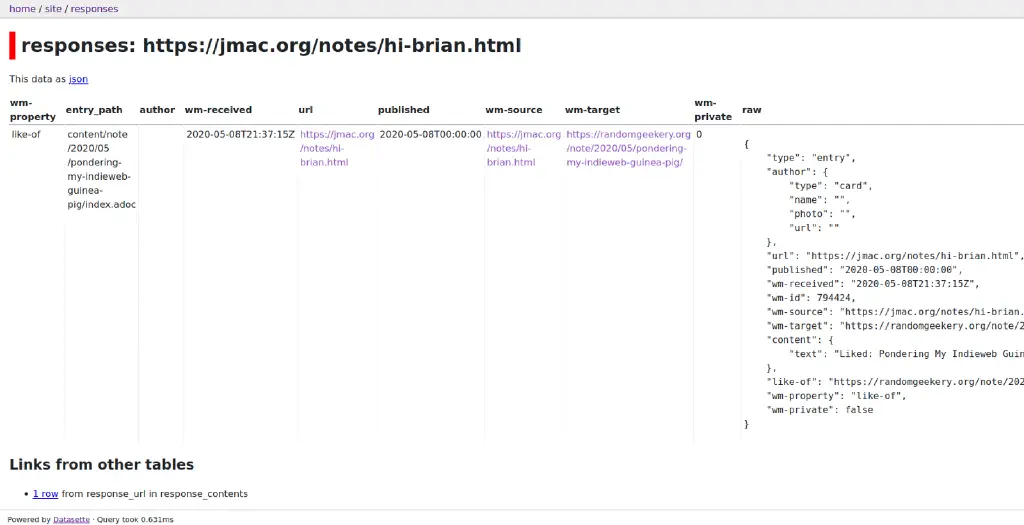The height and width of the screenshot is (525, 1024).
Task: Select the entry_path column header
Action: pos(94,110)
